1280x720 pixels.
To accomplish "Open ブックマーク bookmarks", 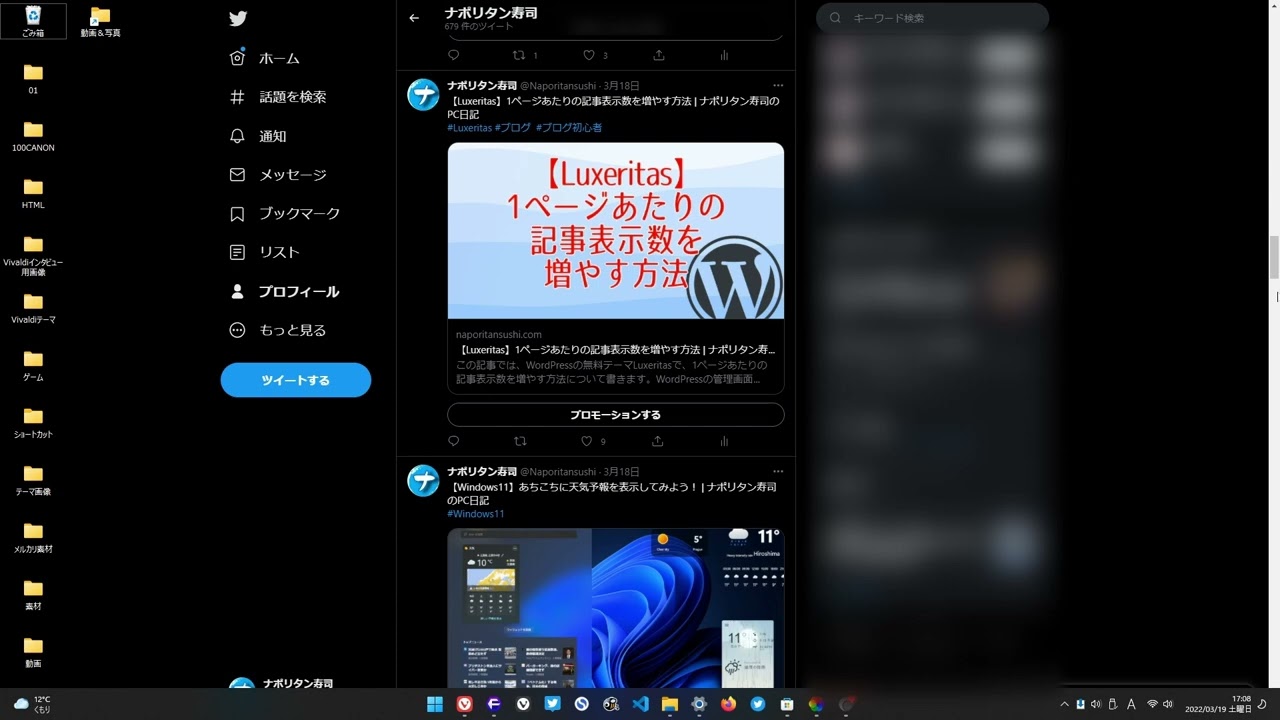I will coord(285,213).
